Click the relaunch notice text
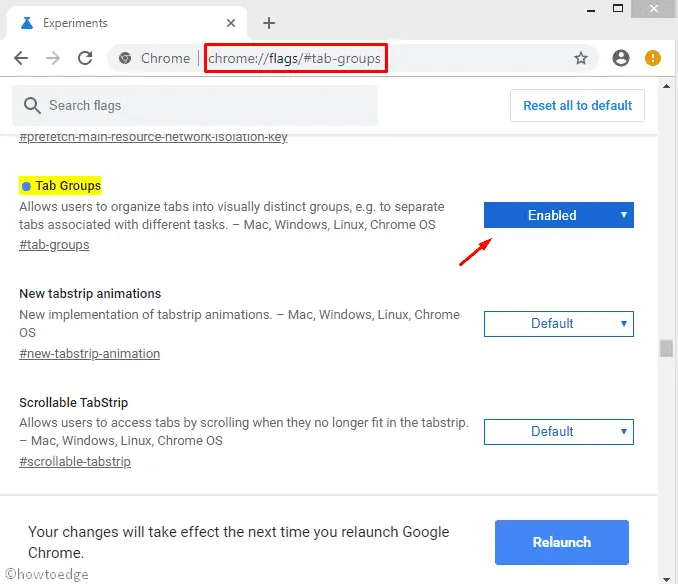The width and height of the screenshot is (678, 584). [x=238, y=542]
